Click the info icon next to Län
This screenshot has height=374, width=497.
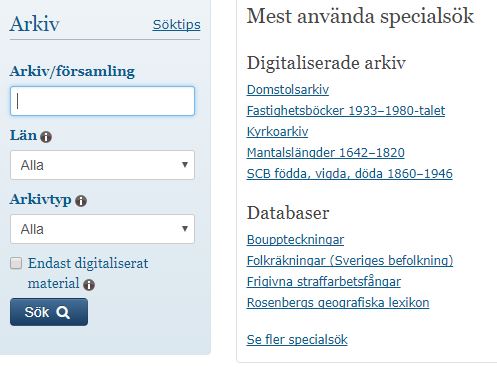46,137
